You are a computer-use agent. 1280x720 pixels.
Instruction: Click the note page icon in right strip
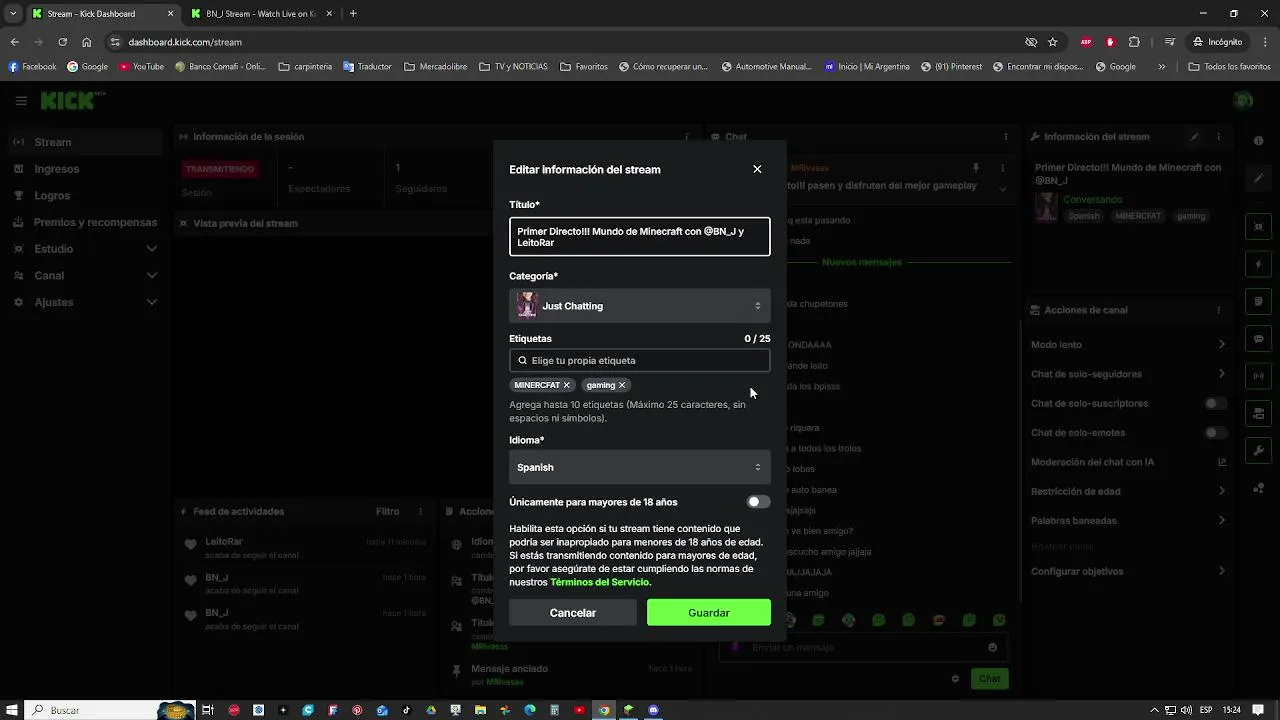pos(1259,301)
